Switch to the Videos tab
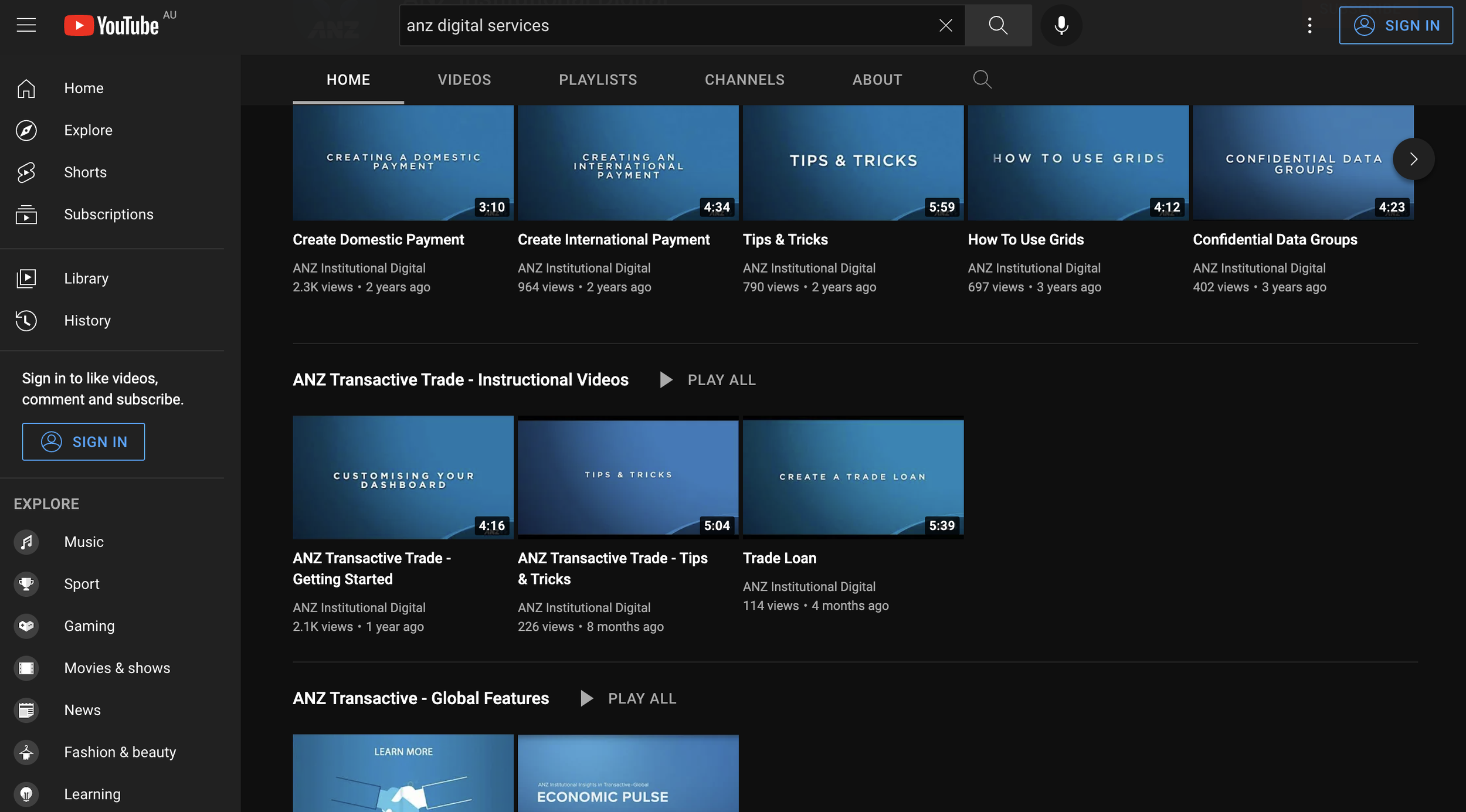Viewport: 1466px width, 812px height. pyautogui.click(x=464, y=80)
